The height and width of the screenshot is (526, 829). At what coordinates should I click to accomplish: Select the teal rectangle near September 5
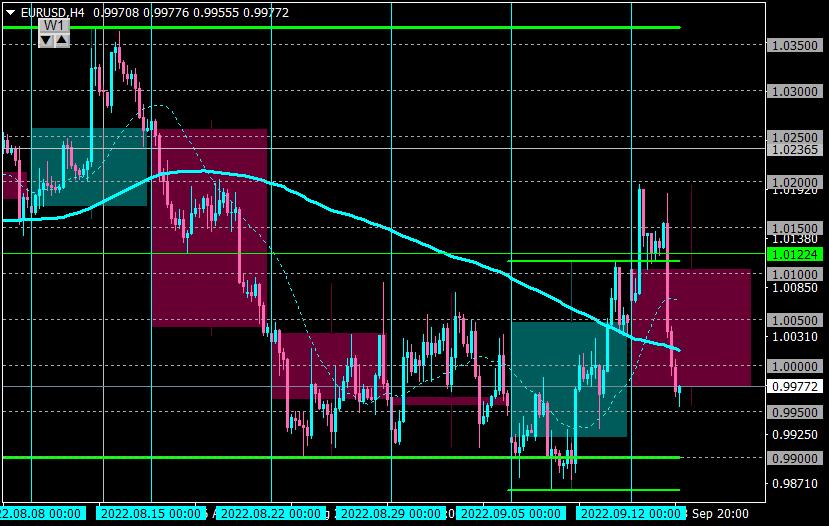coord(569,379)
